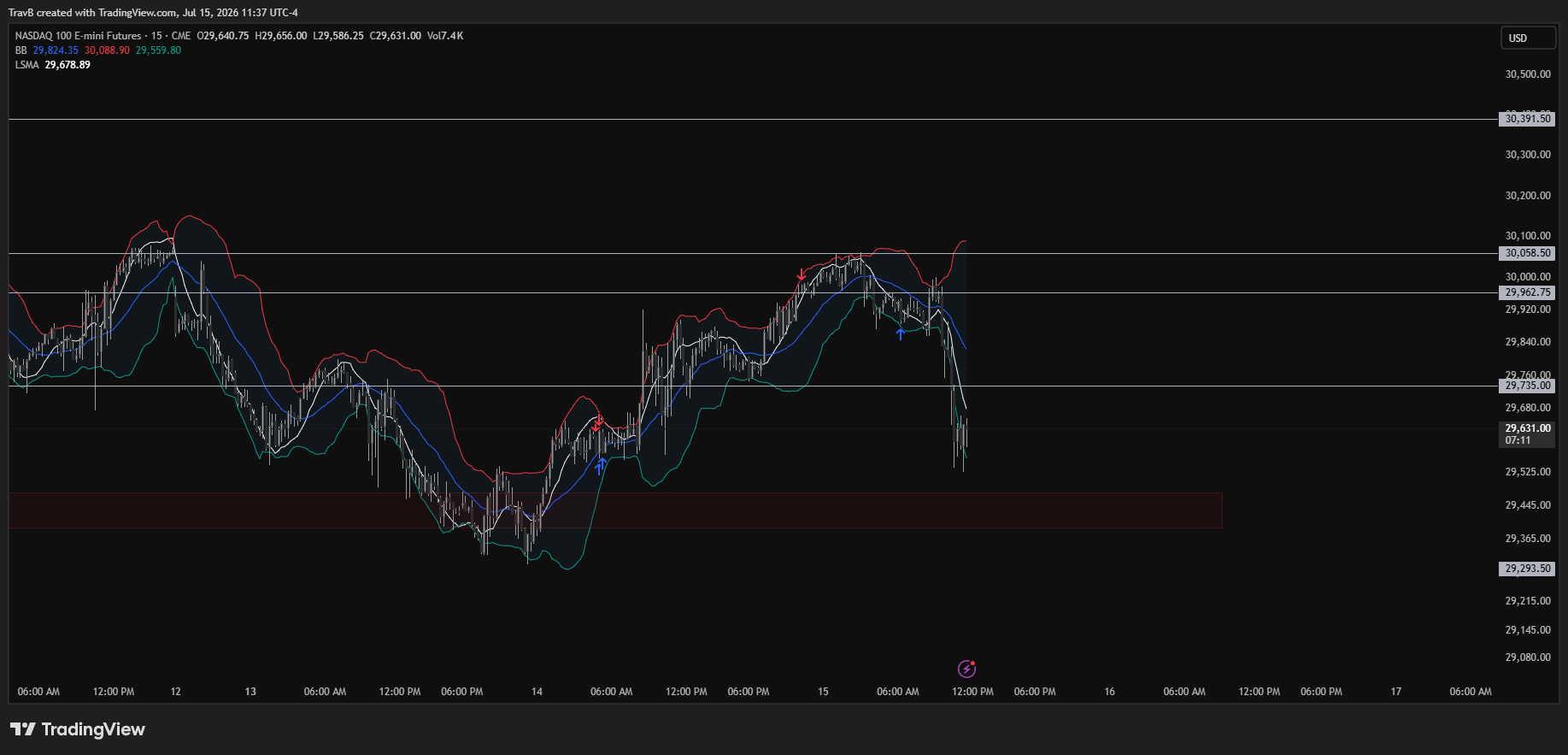Click the 29,293.50 price label

[x=1528, y=569]
